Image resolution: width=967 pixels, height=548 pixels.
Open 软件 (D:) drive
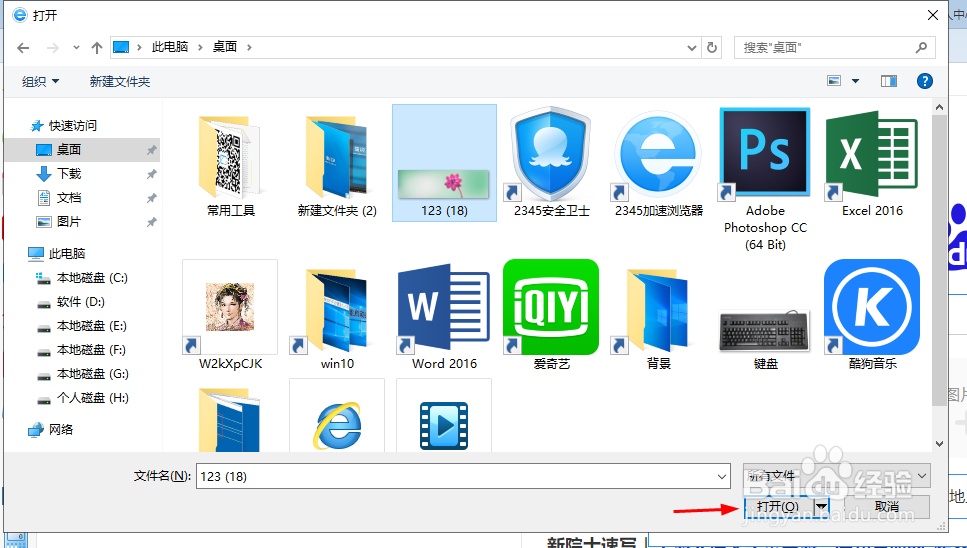pyautogui.click(x=80, y=302)
